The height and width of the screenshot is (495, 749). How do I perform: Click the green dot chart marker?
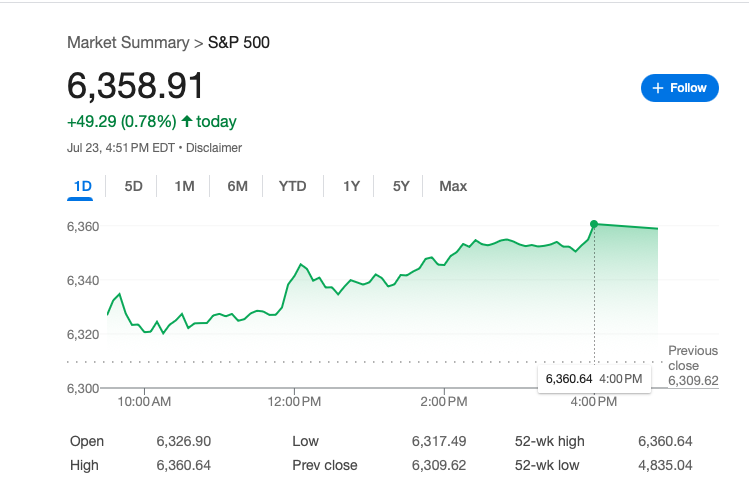click(594, 224)
